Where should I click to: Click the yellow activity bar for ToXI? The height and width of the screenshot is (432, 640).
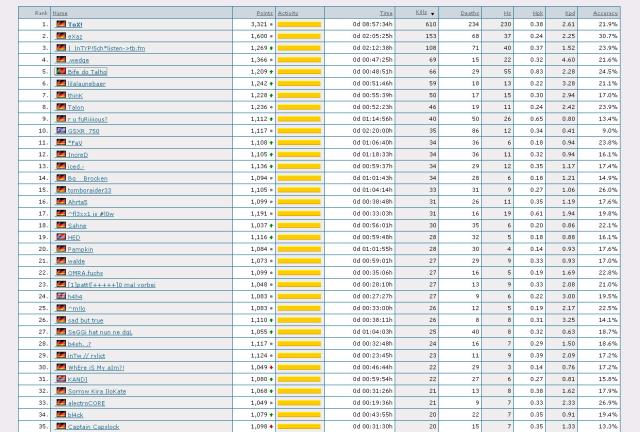[299, 24]
